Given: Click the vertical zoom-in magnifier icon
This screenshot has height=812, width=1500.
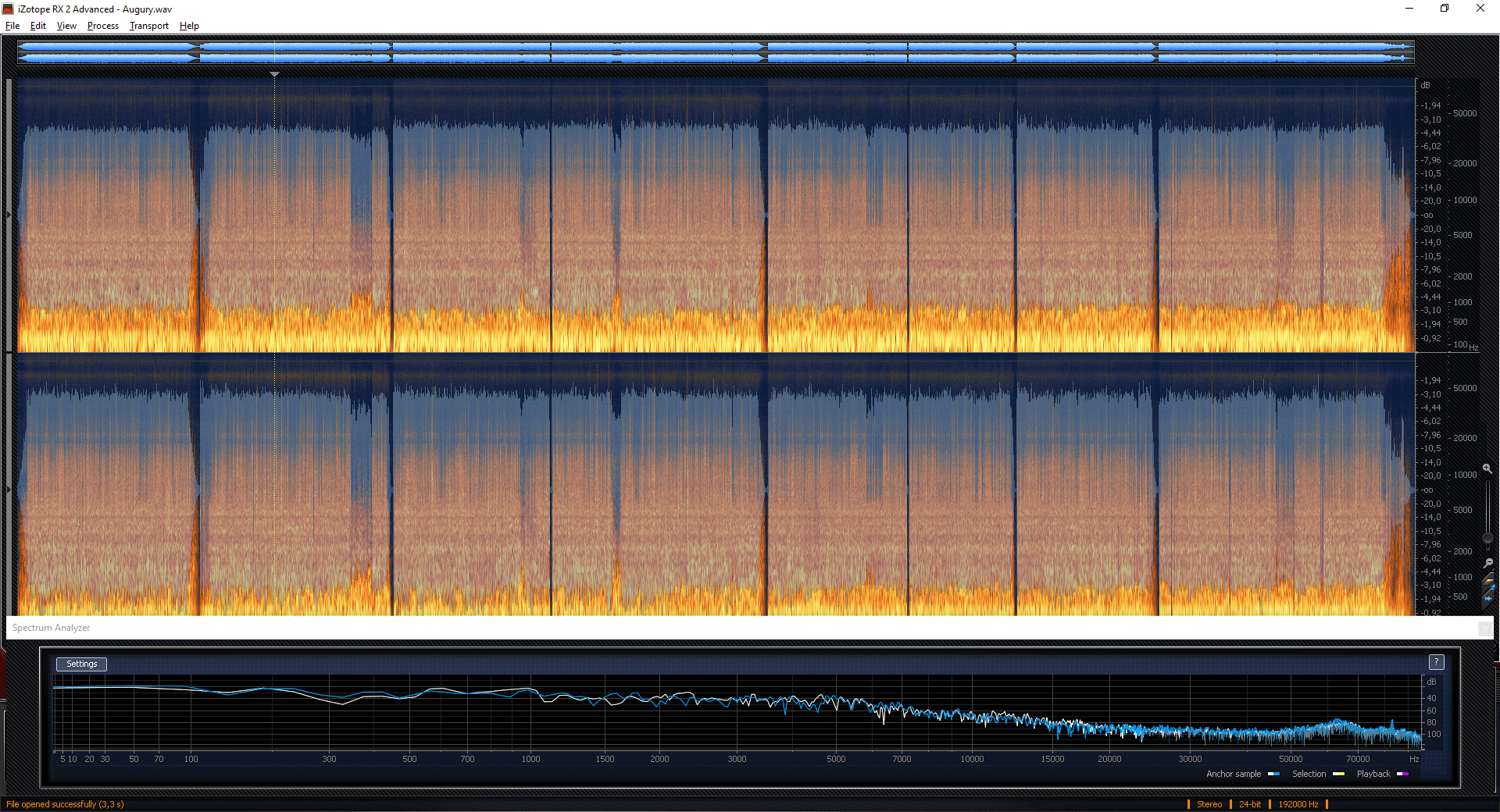Looking at the screenshot, I should point(1487,468).
